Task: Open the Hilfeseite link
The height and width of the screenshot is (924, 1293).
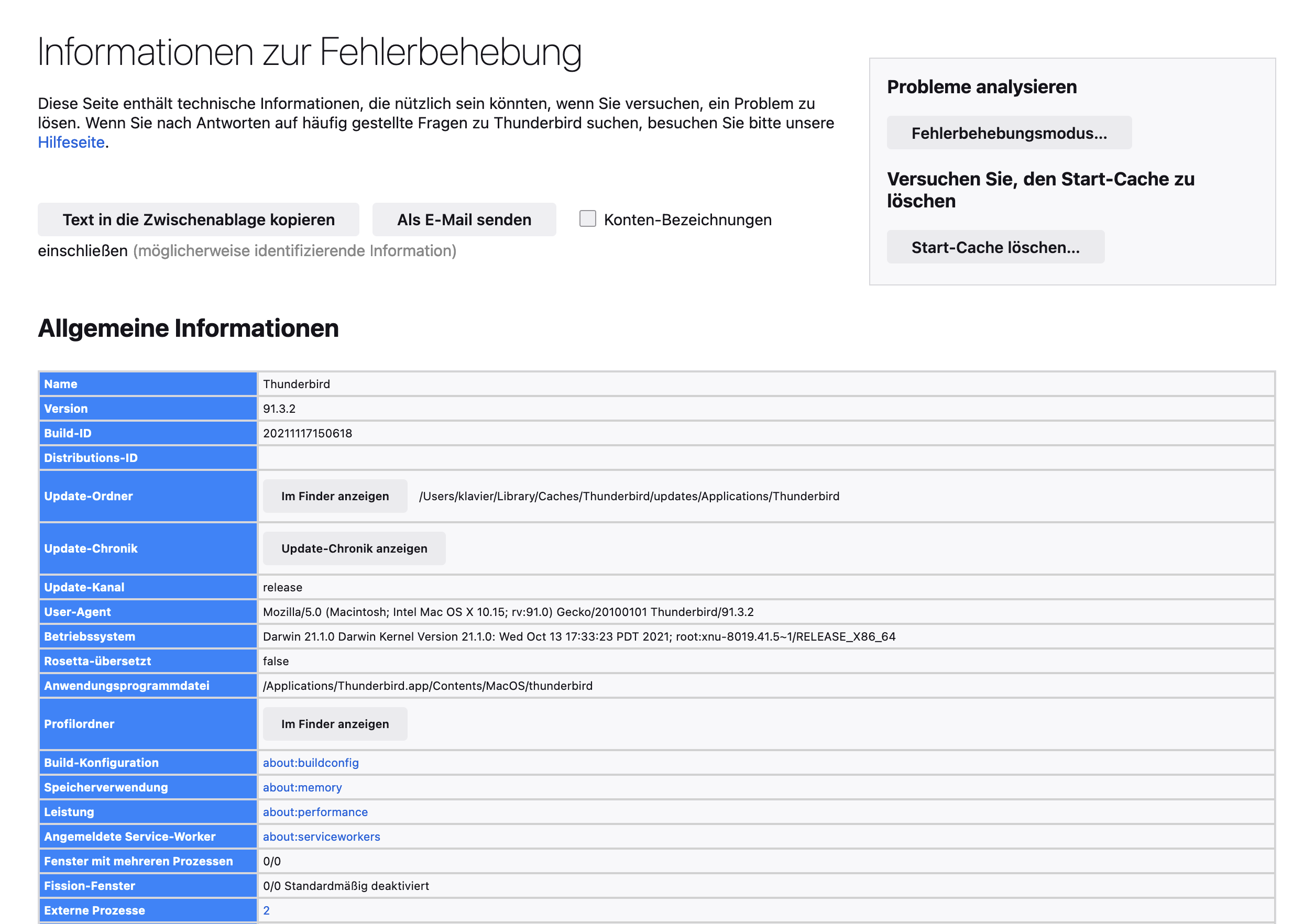Action: coord(71,142)
